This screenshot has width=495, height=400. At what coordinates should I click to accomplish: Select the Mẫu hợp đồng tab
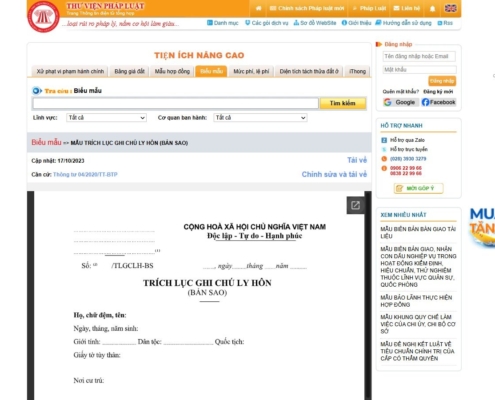[x=172, y=71]
